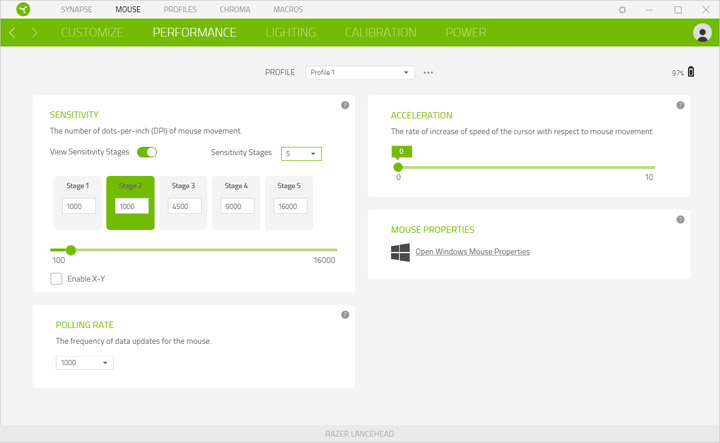Choose the Stage 4 card
This screenshot has height=443, width=720.
pos(236,203)
